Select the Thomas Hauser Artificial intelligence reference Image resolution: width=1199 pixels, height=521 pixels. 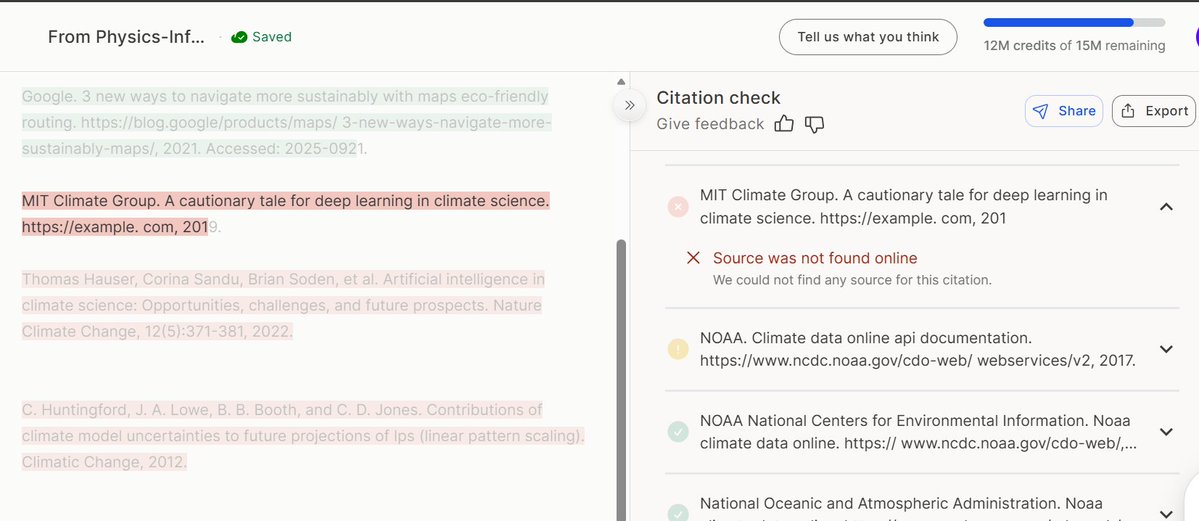pos(283,305)
